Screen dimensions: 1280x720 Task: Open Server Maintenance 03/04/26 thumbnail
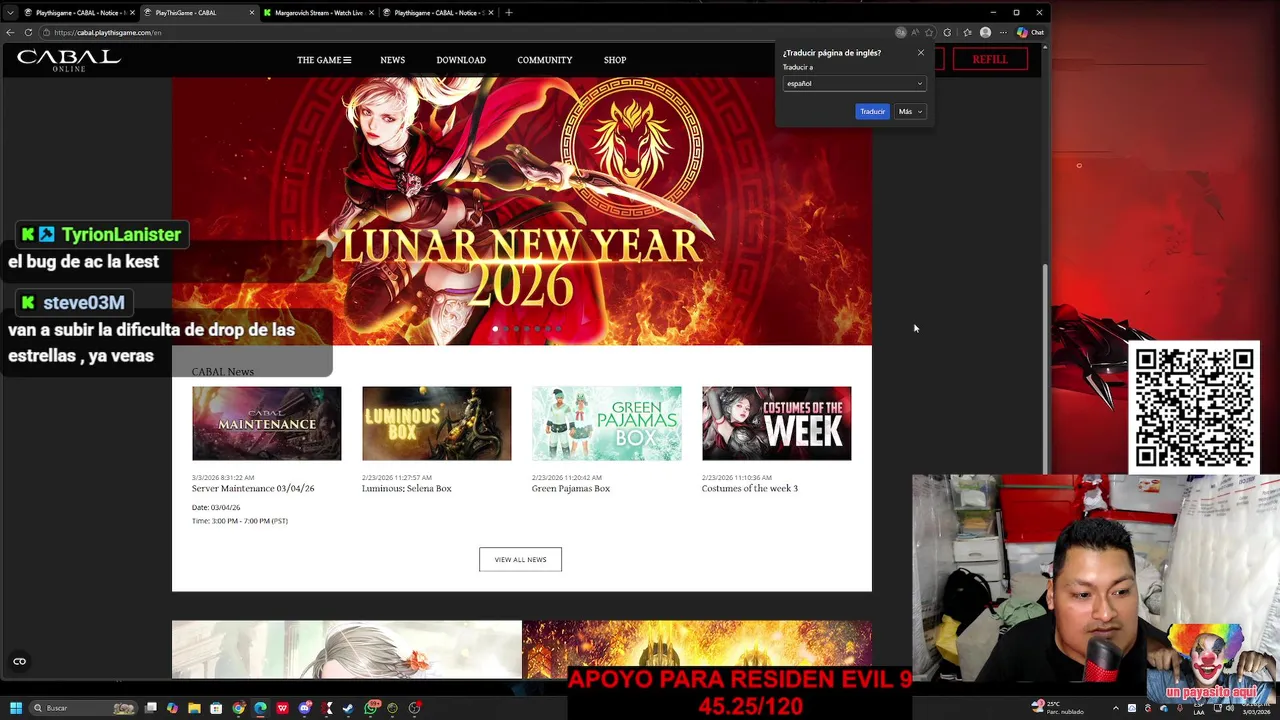tap(266, 424)
